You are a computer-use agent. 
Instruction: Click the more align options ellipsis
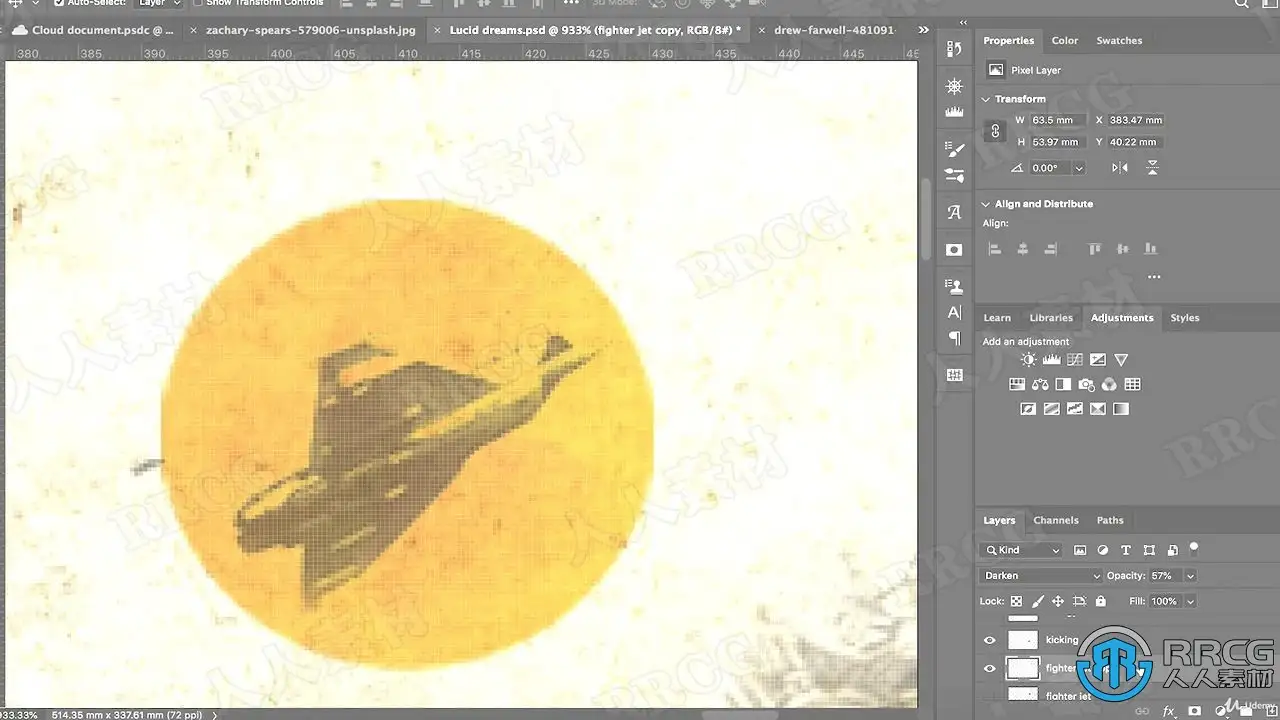point(1153,277)
